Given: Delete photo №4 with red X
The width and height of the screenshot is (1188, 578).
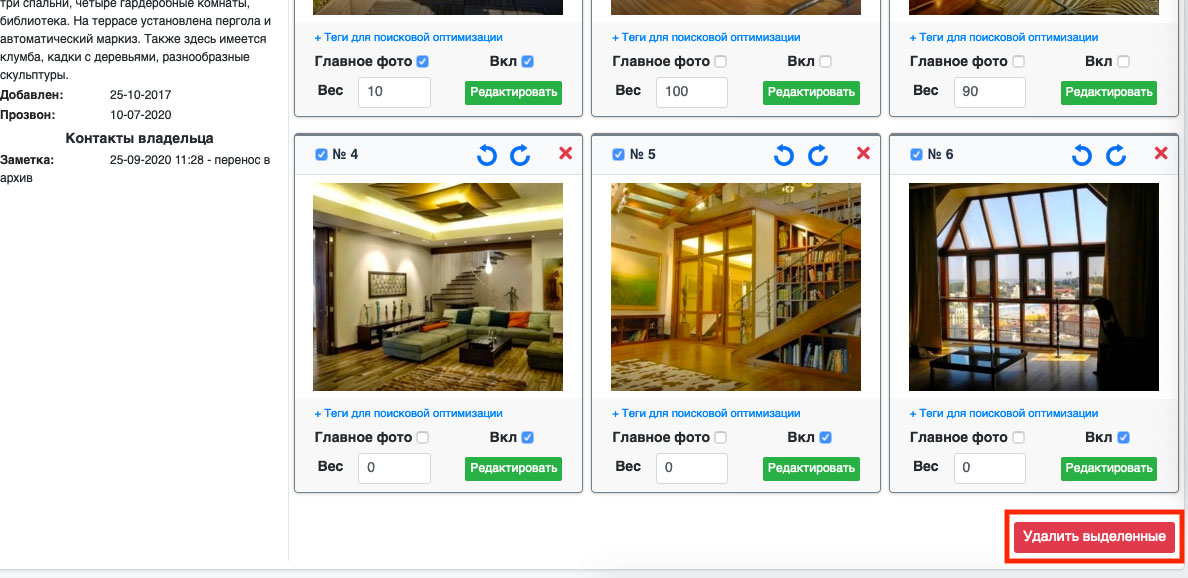Looking at the screenshot, I should pyautogui.click(x=566, y=154).
